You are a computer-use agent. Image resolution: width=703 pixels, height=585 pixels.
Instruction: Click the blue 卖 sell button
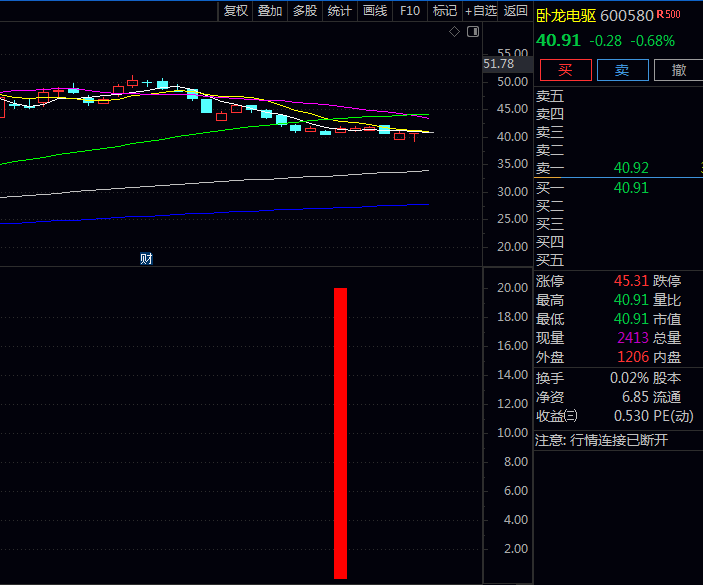[622, 70]
